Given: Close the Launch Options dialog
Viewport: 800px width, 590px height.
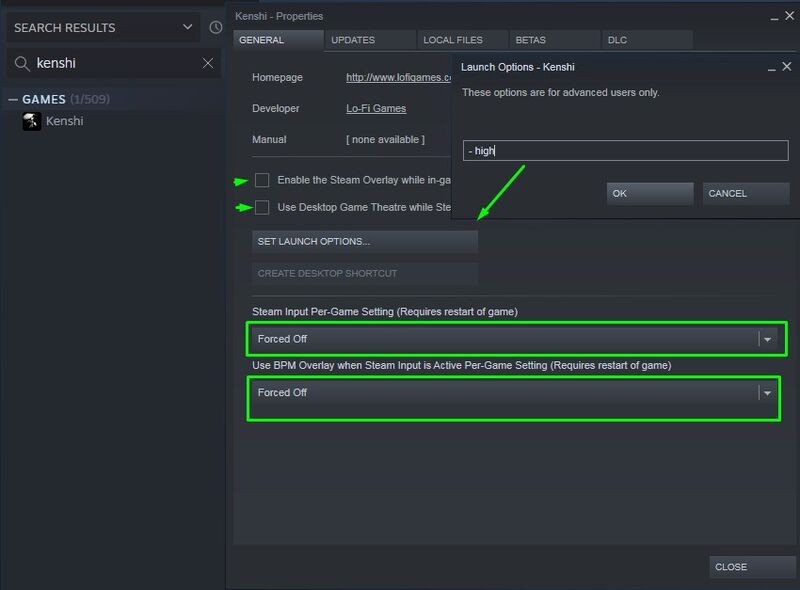Looking at the screenshot, I should [787, 66].
